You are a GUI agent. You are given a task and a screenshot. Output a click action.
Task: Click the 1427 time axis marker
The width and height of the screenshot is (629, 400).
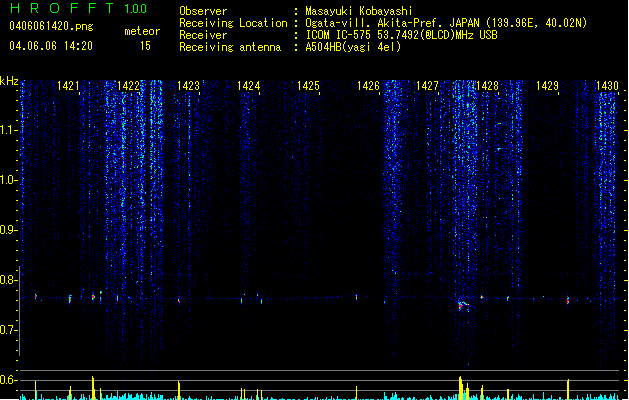(428, 86)
